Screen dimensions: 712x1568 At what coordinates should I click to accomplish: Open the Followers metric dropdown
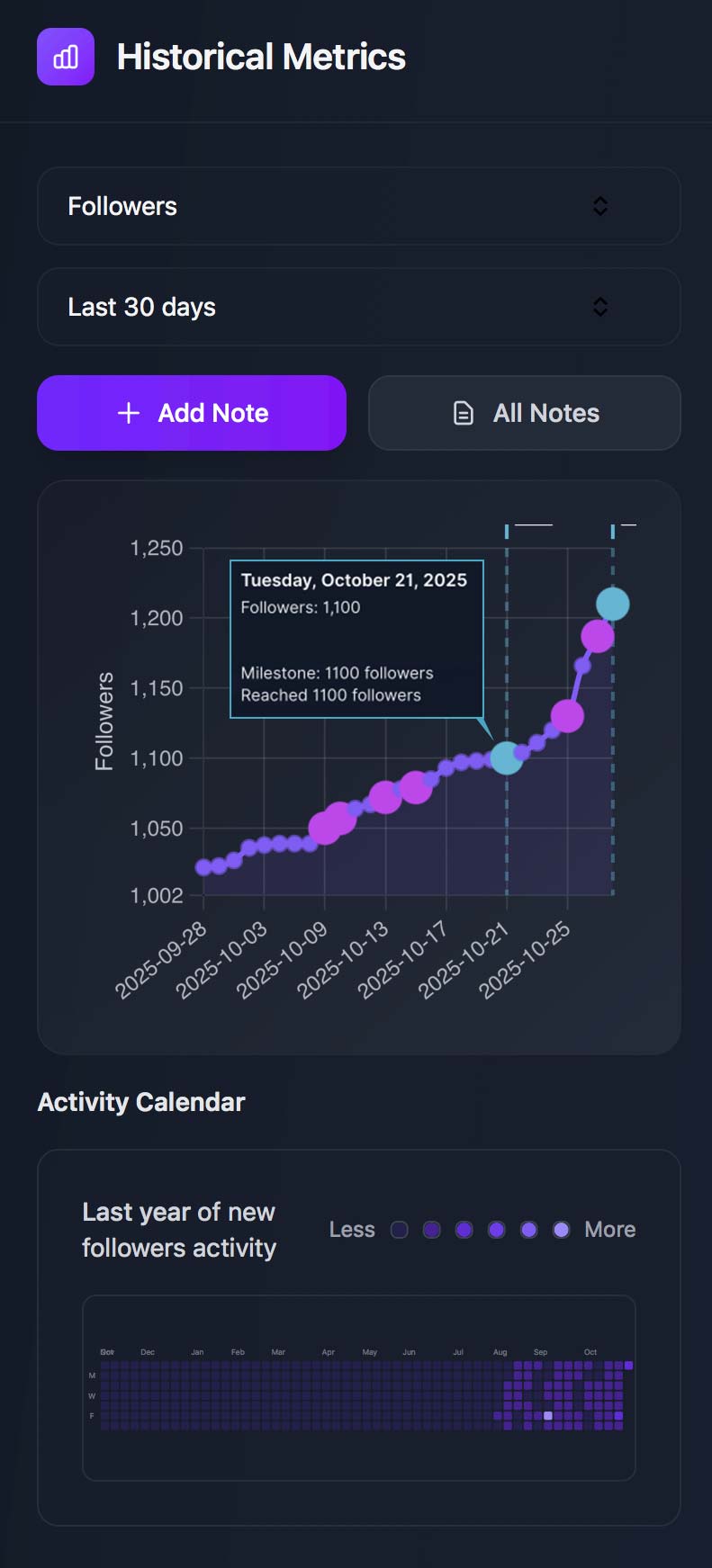pyautogui.click(x=358, y=206)
